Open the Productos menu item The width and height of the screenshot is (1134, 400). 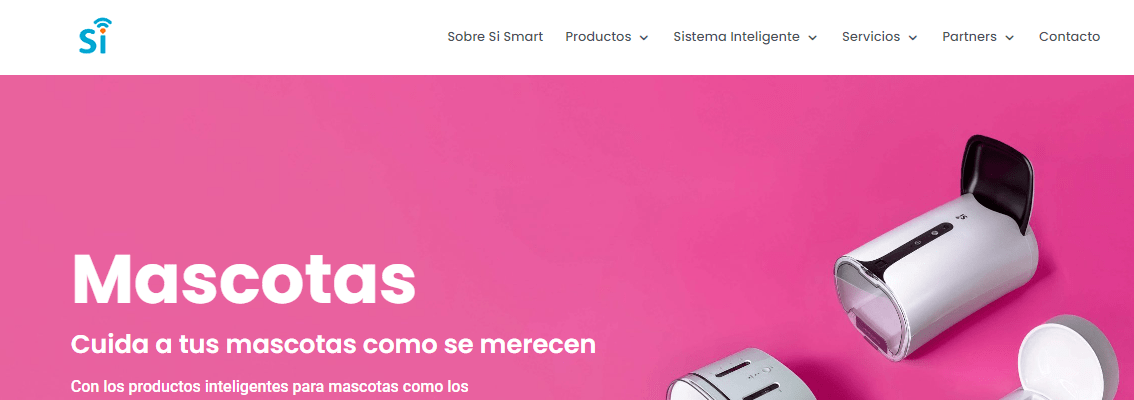(x=598, y=37)
